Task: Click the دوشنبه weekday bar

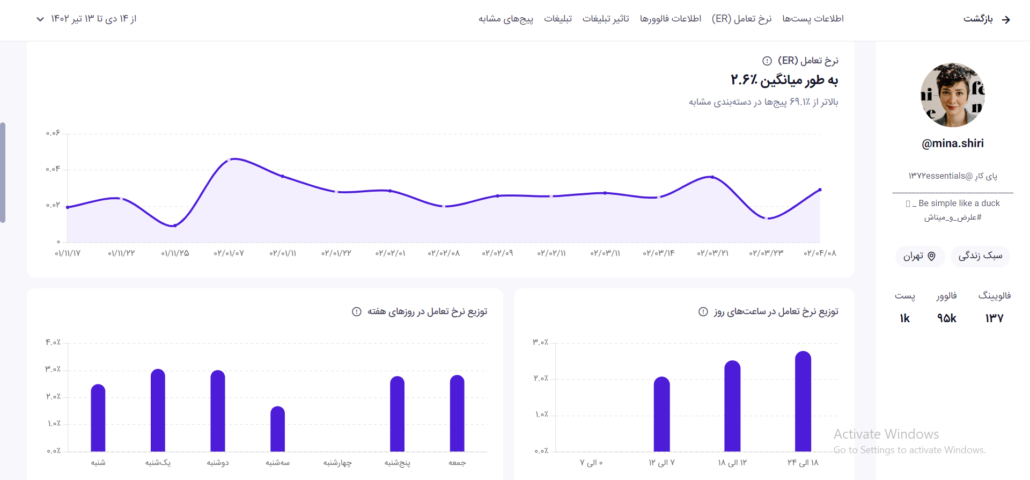Action: pos(218,411)
